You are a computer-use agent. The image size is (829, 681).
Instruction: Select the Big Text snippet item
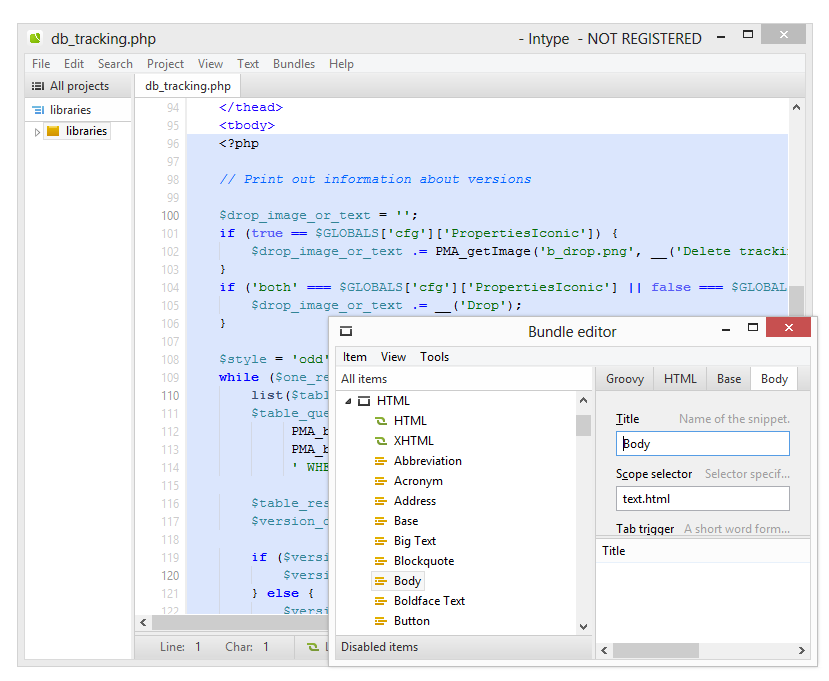tap(415, 541)
